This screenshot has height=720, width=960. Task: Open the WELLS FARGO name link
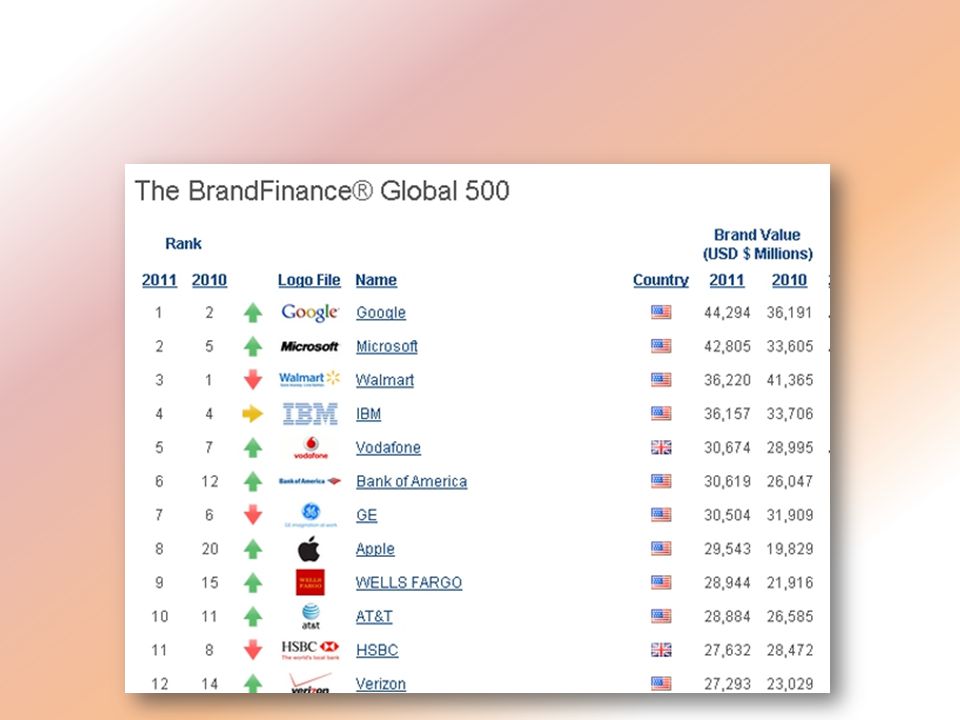pyautogui.click(x=409, y=583)
